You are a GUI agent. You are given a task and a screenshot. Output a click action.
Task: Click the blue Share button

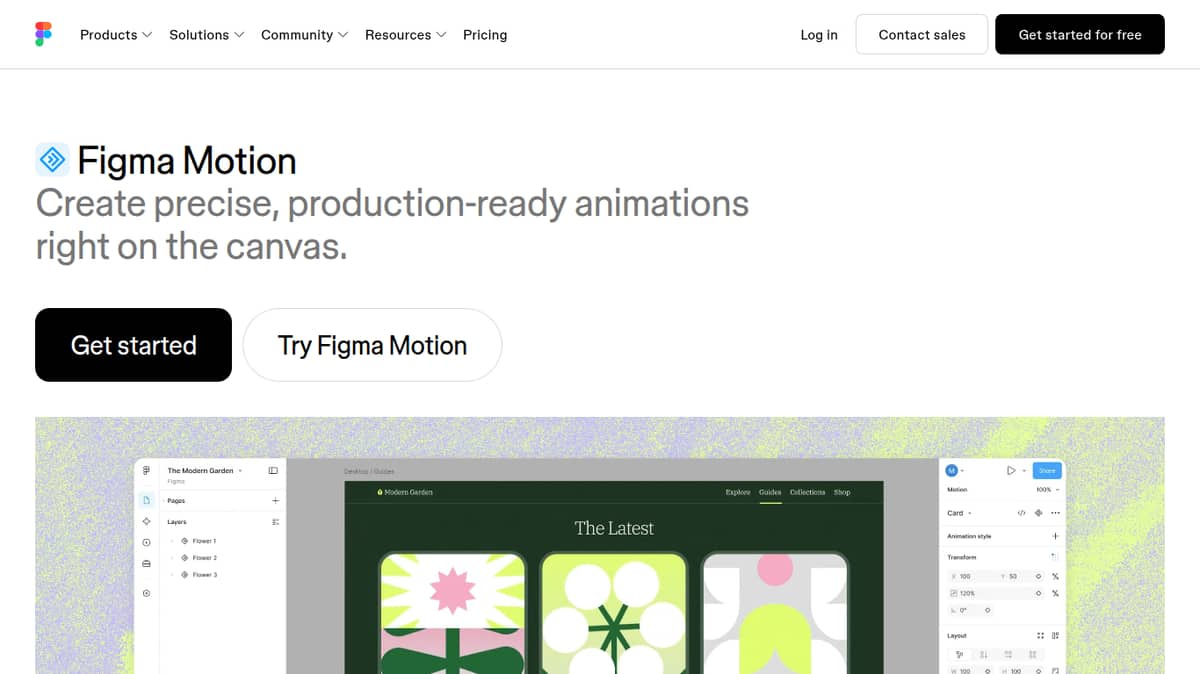[x=1047, y=470]
